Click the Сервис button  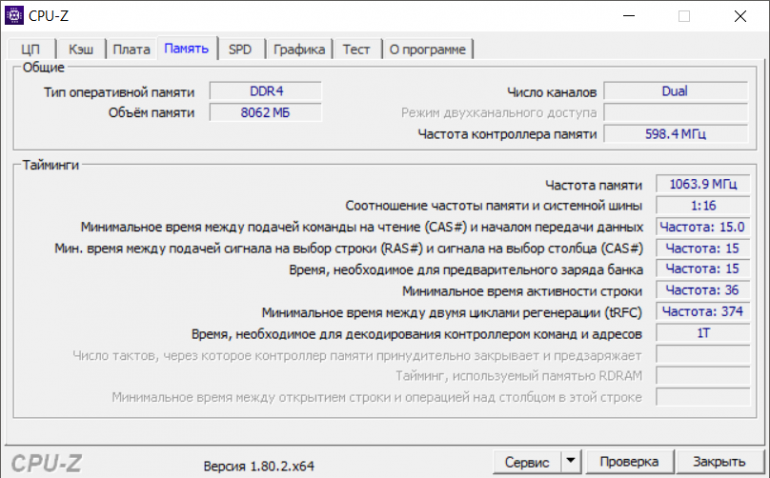[x=527, y=462]
